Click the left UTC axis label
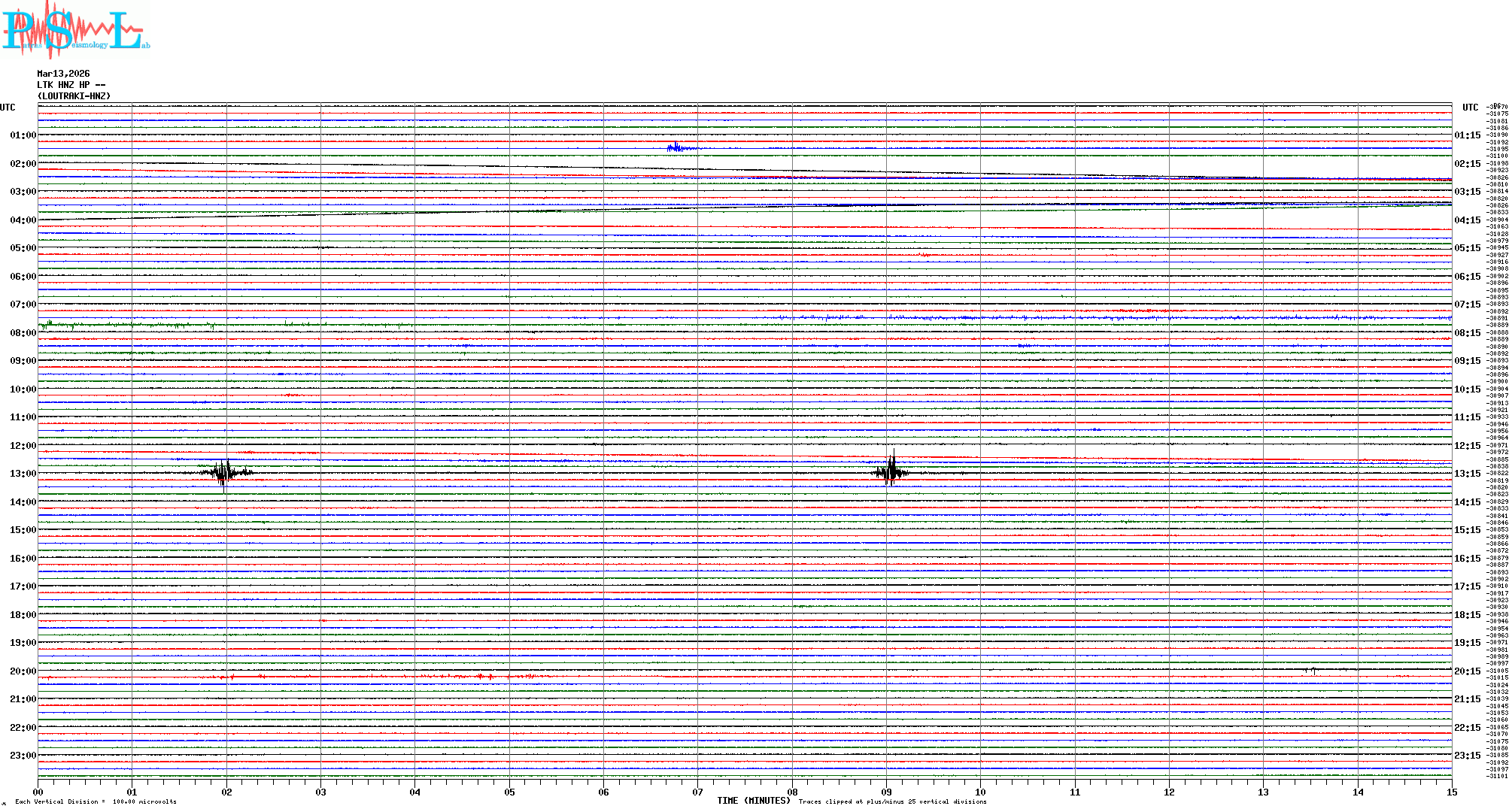 (x=8, y=108)
